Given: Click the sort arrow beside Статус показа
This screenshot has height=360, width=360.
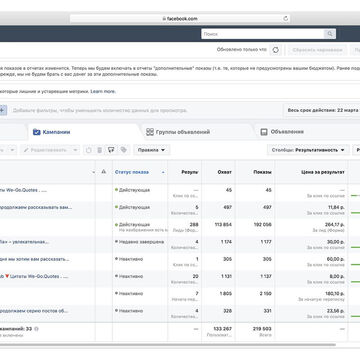Looking at the screenshot, I should pyautogui.click(x=163, y=172).
